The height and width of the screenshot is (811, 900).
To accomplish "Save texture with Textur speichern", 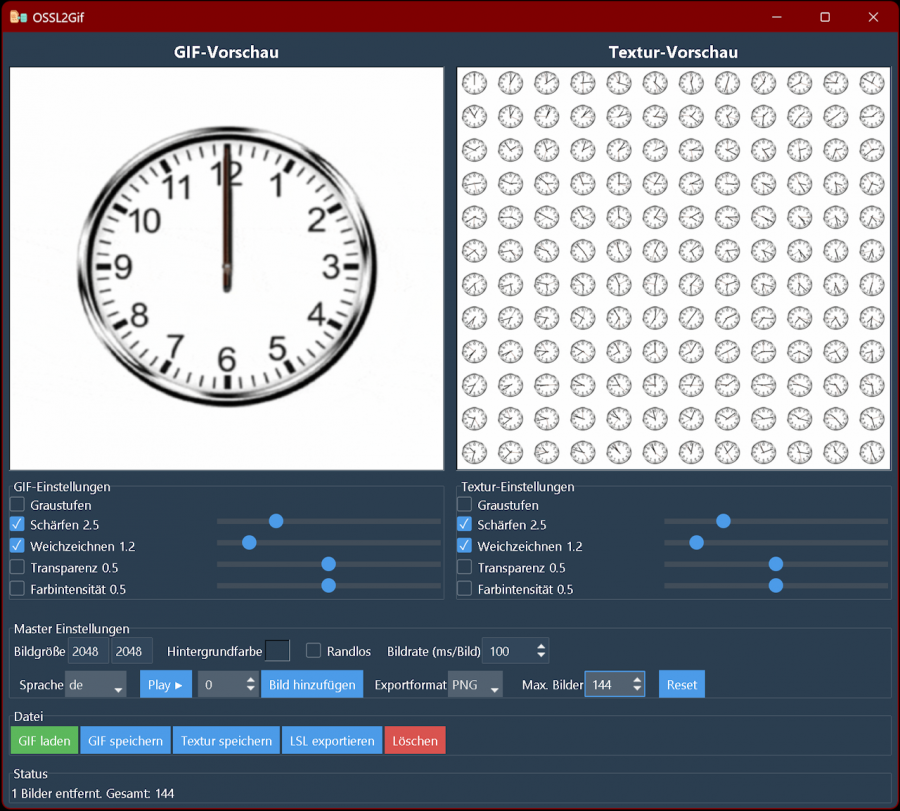I will [226, 741].
